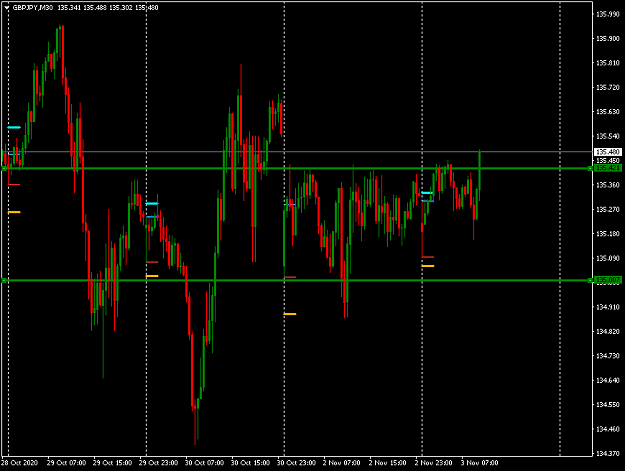Click the 30 Oct 07:00 time axis label

[204, 463]
